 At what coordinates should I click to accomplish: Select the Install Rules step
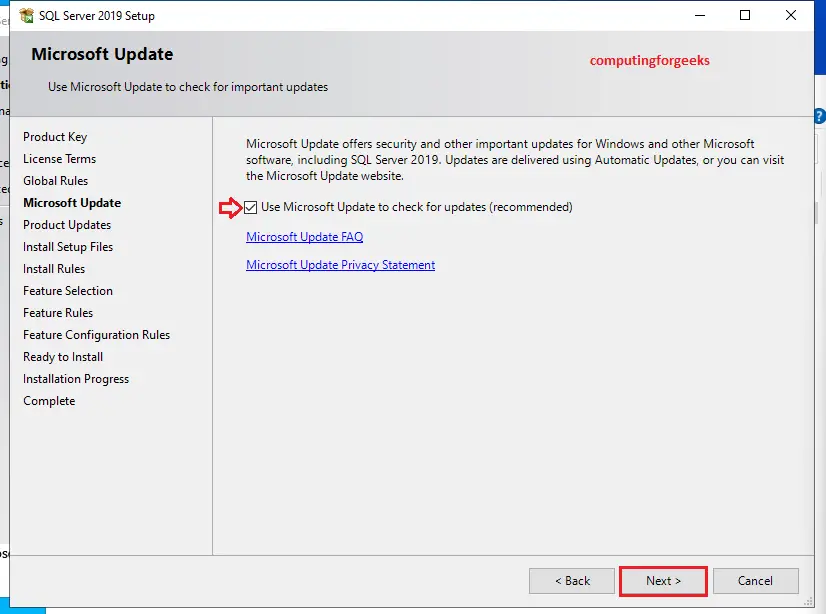(x=54, y=269)
